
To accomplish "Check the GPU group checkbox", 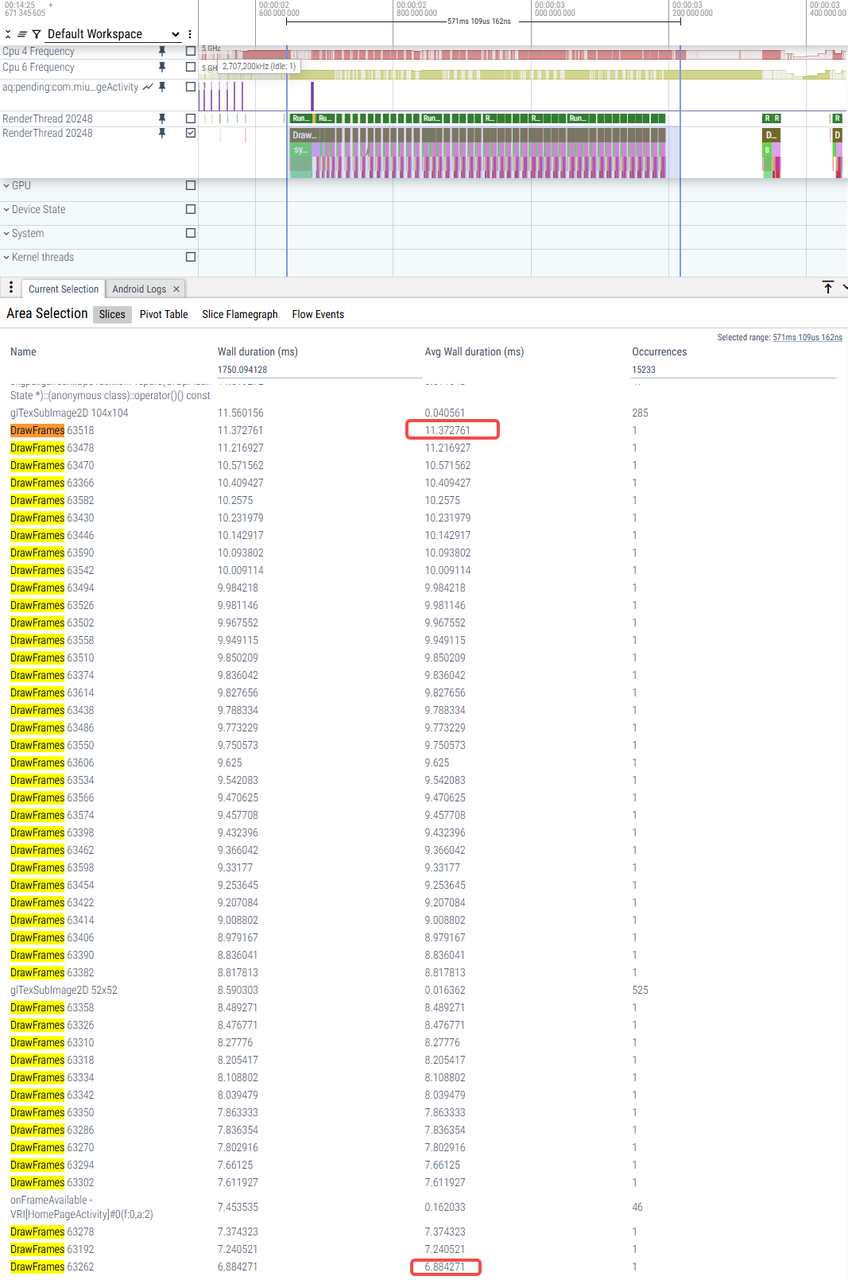I will tap(191, 185).
